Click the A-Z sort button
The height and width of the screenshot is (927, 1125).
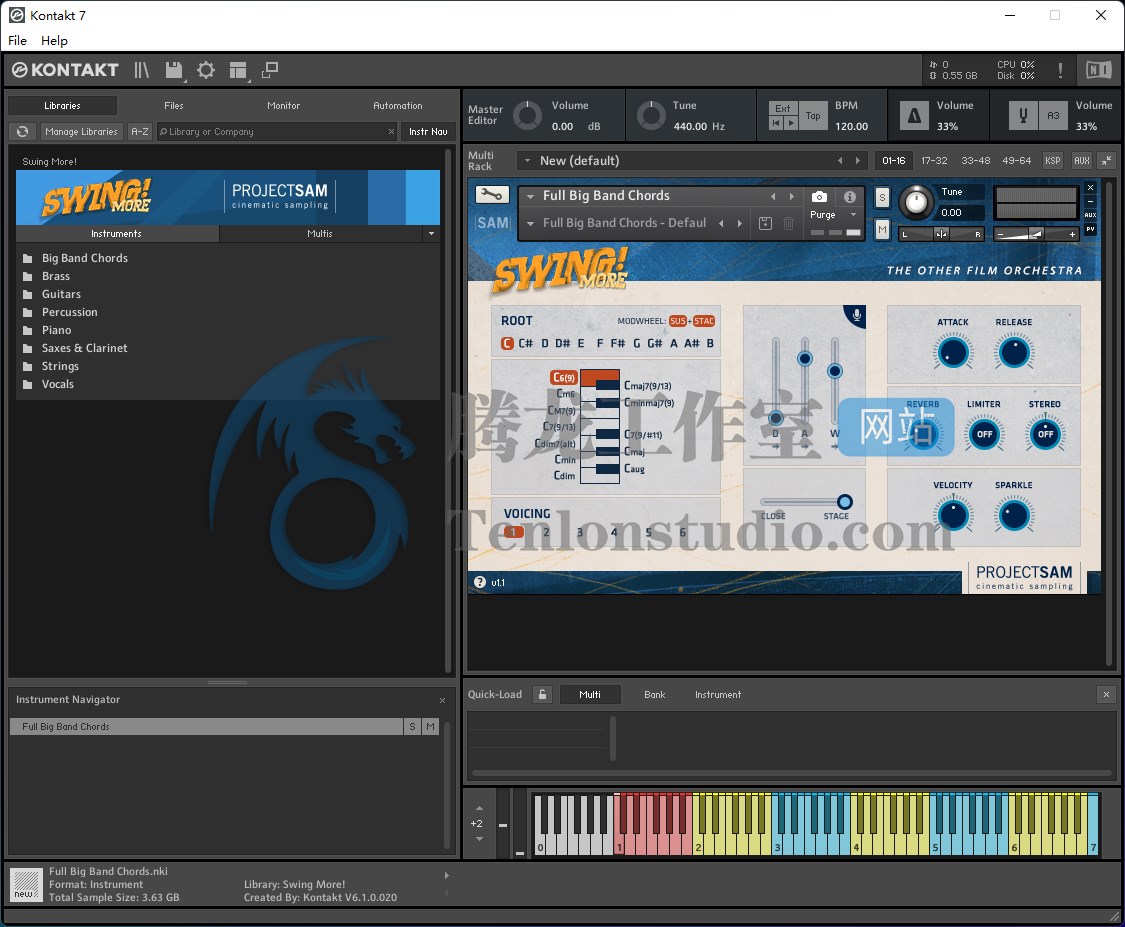pos(140,131)
